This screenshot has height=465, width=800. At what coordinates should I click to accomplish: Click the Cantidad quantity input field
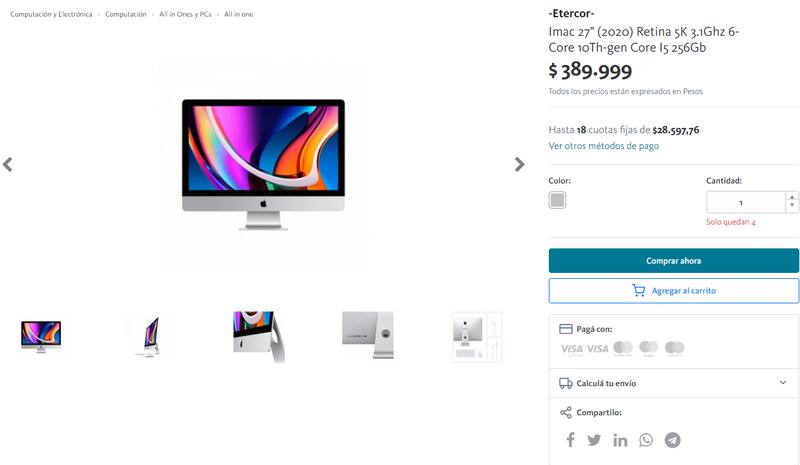[745, 203]
